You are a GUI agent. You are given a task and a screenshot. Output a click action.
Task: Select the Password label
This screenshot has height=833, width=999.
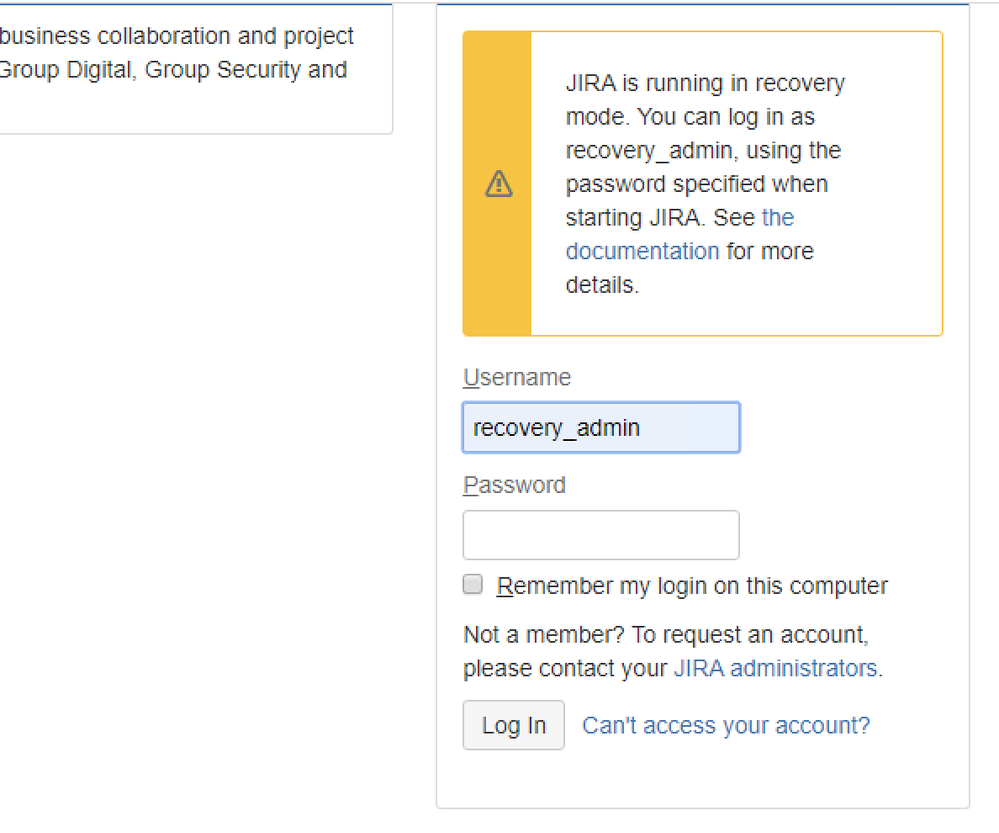(x=514, y=485)
